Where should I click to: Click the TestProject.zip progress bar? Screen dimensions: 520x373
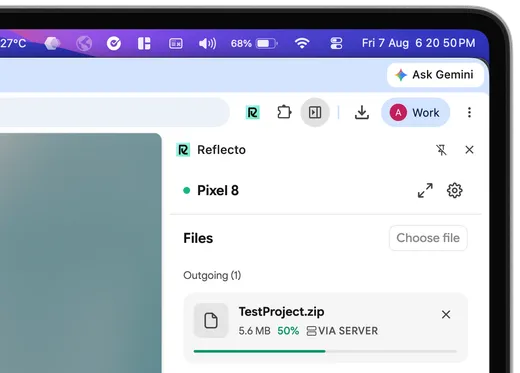coord(325,351)
